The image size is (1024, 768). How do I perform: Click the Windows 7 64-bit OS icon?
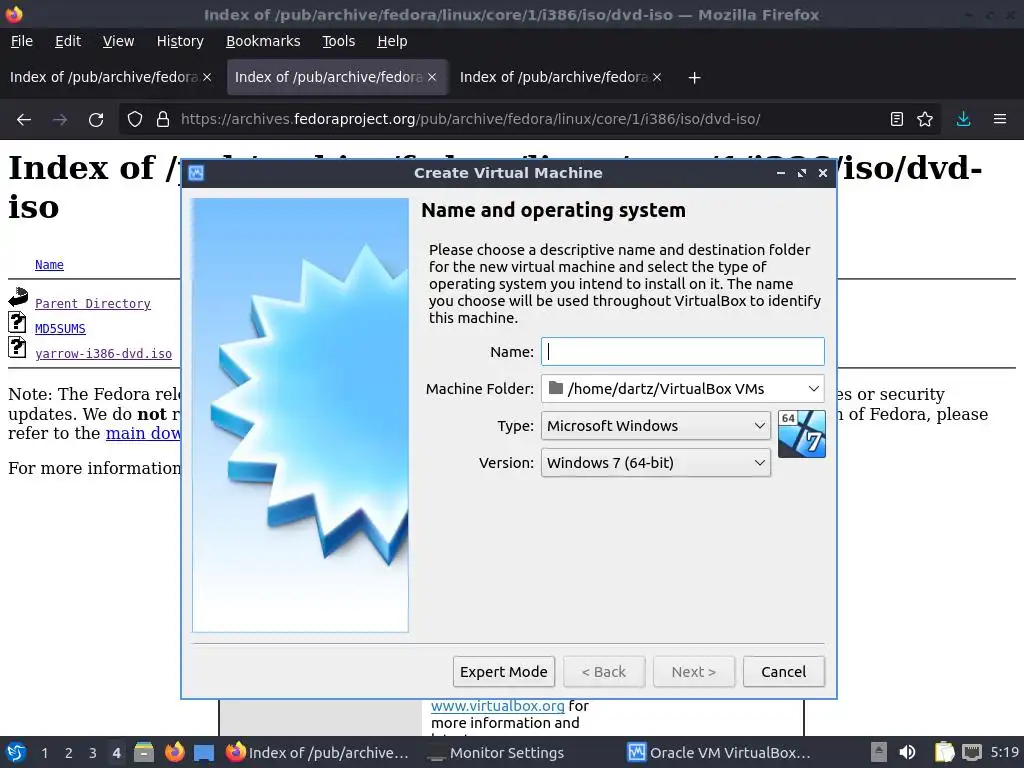point(801,434)
